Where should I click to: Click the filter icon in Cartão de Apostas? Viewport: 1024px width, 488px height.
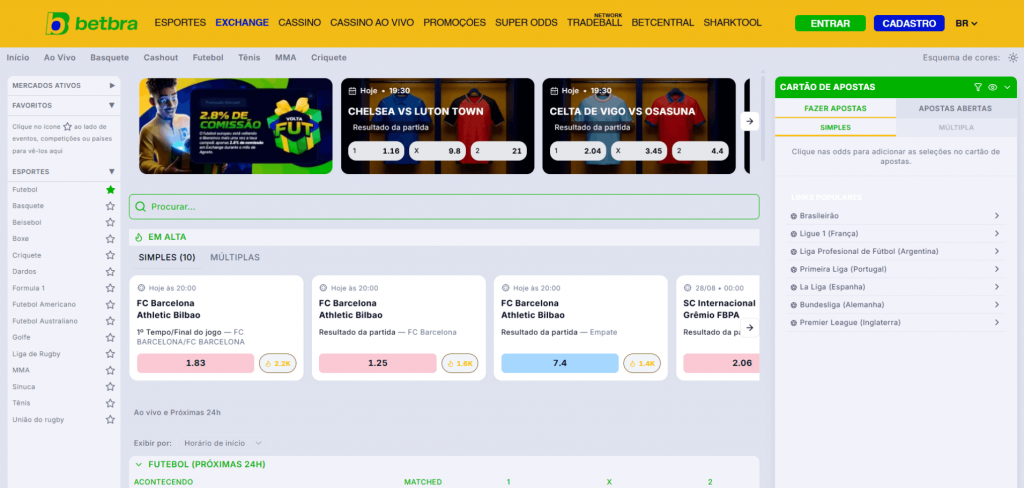(x=978, y=87)
